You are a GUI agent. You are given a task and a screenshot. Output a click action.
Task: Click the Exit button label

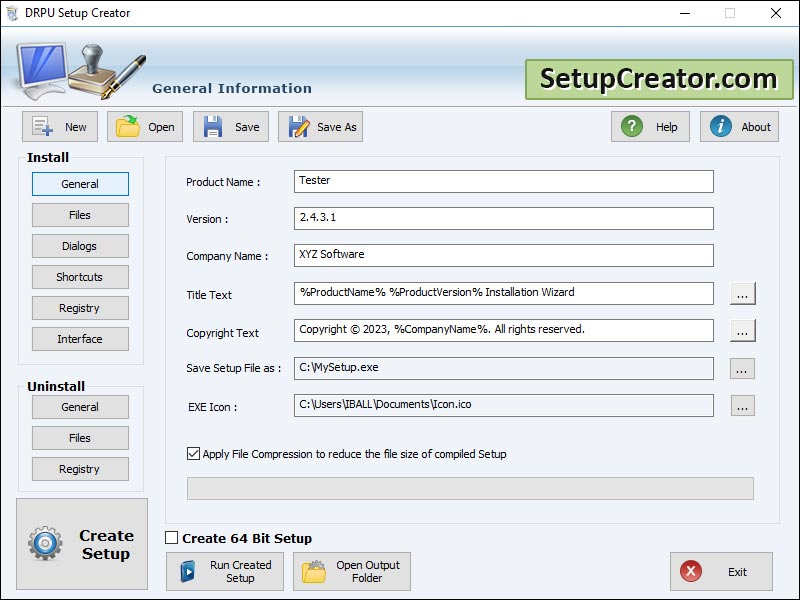point(737,572)
